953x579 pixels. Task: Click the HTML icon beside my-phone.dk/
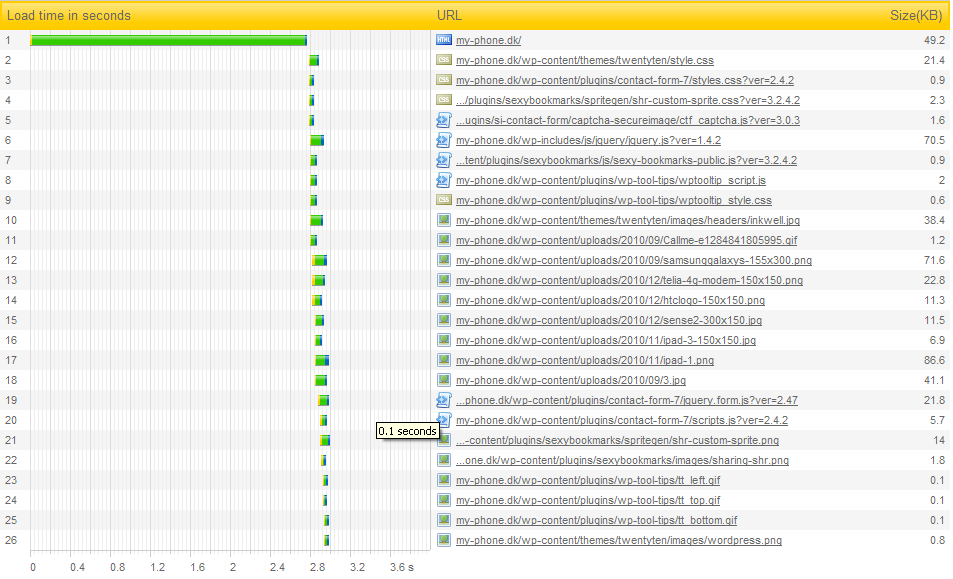click(444, 40)
